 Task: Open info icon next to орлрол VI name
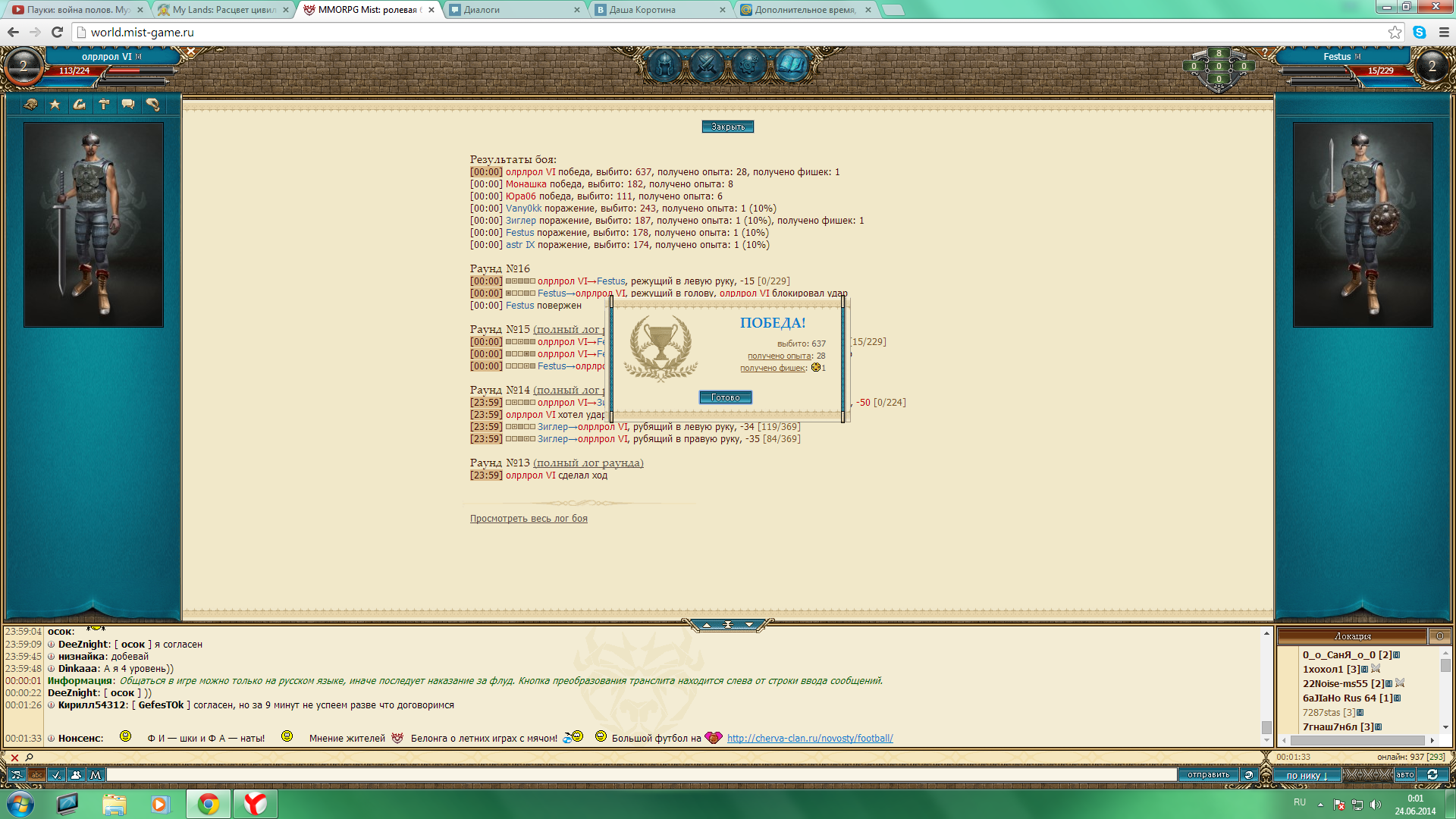pyautogui.click(x=138, y=57)
